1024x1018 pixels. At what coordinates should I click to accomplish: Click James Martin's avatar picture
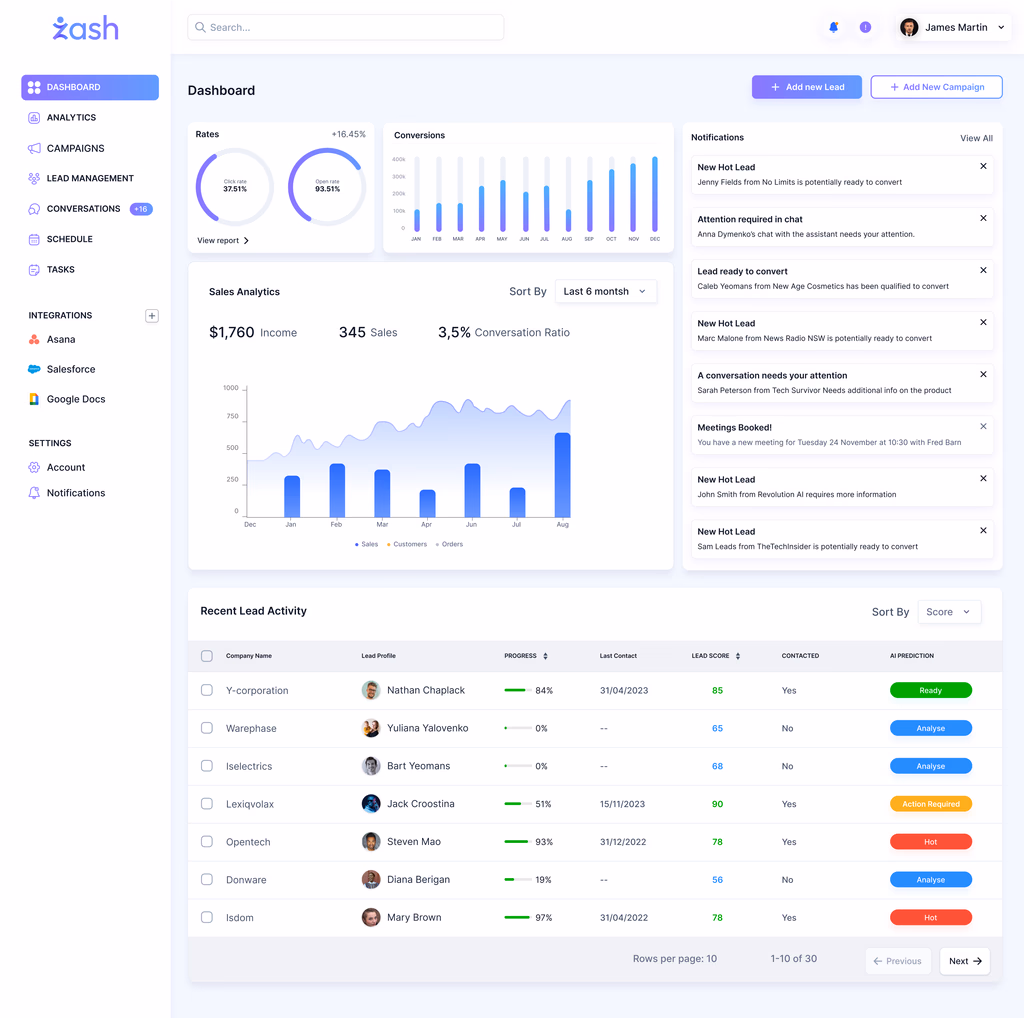(x=909, y=27)
